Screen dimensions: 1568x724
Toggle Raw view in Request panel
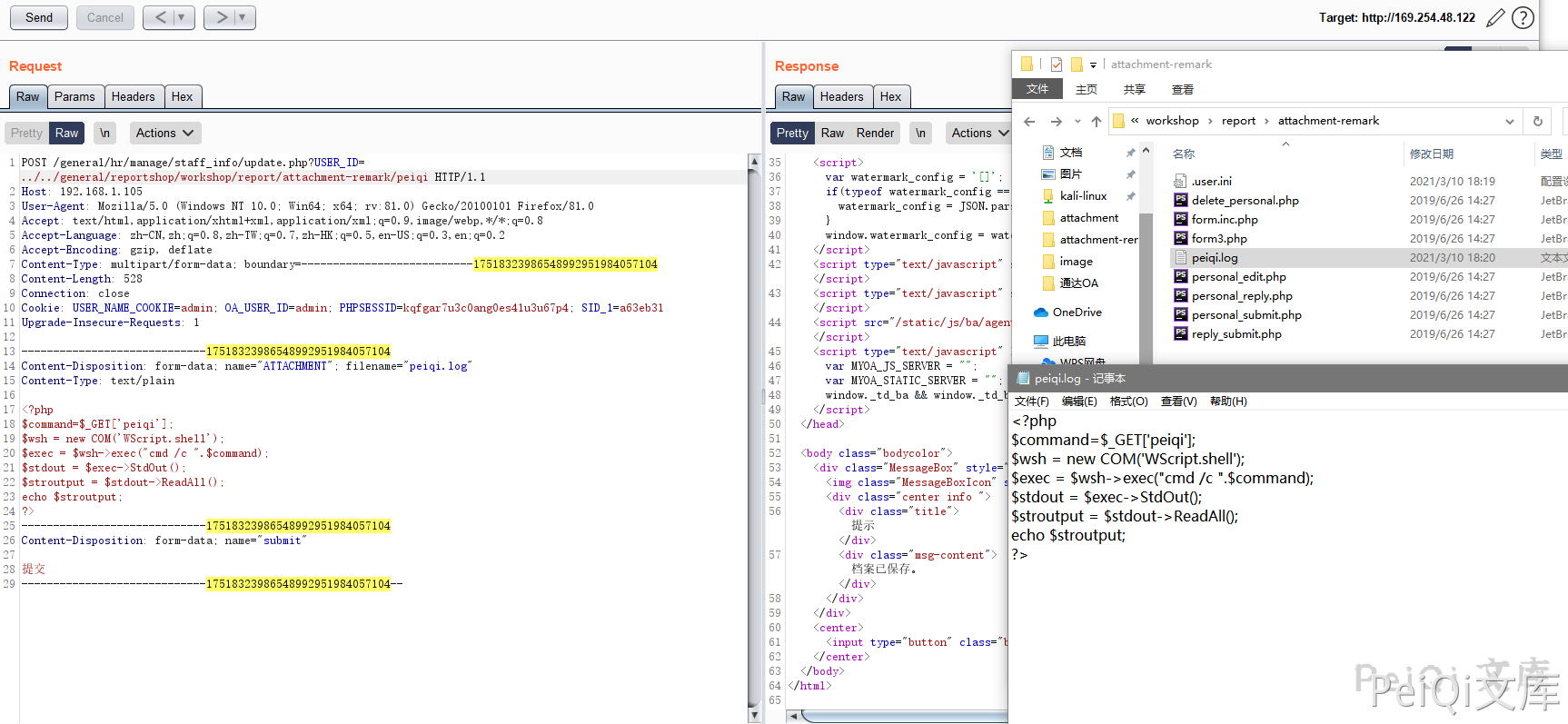(66, 133)
